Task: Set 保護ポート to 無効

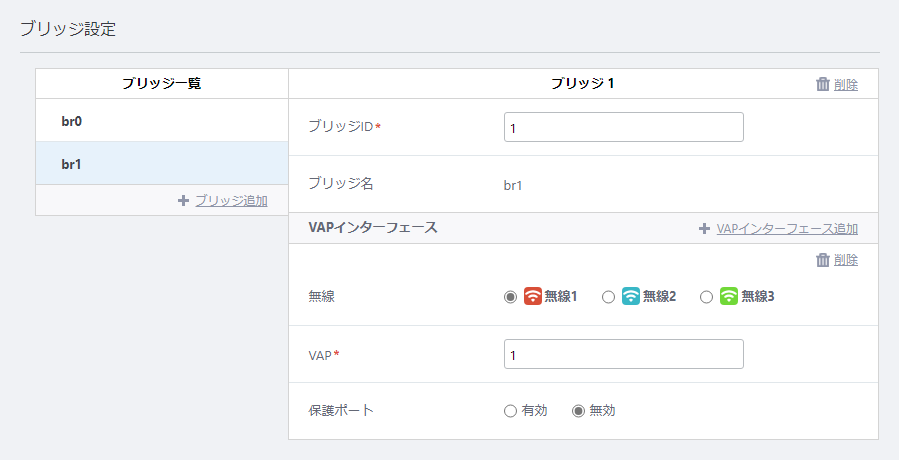Action: click(x=578, y=411)
